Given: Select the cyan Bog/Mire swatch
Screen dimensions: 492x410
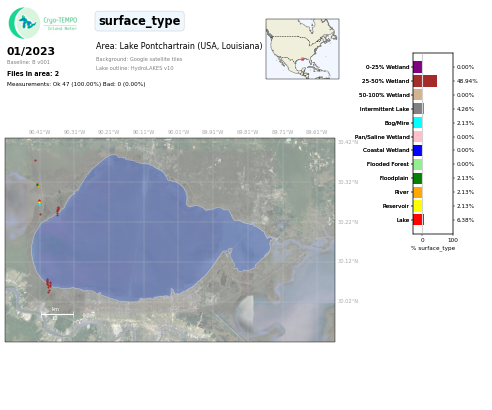Looking at the screenshot, I should [x=418, y=123].
